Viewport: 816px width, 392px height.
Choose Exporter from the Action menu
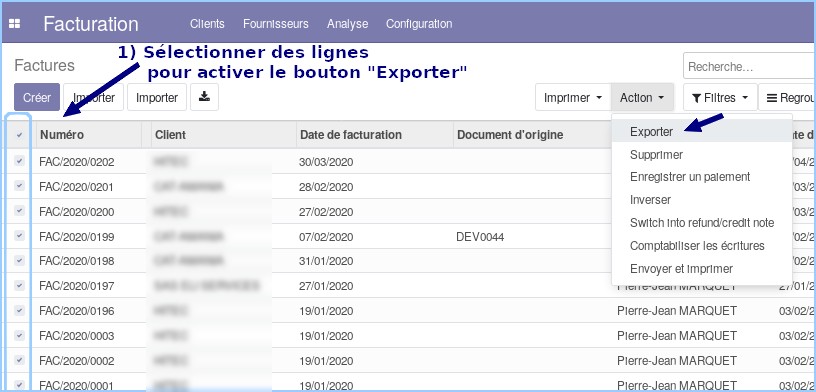pyautogui.click(x=702, y=132)
